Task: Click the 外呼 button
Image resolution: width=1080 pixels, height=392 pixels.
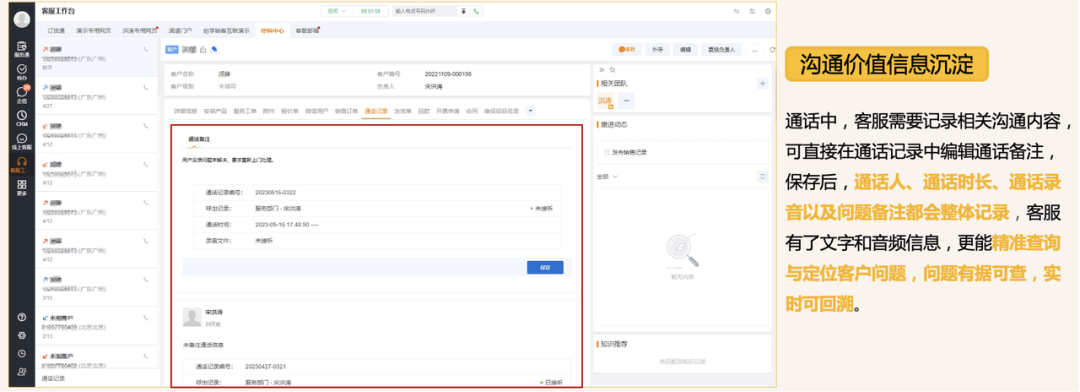Action: pos(658,50)
